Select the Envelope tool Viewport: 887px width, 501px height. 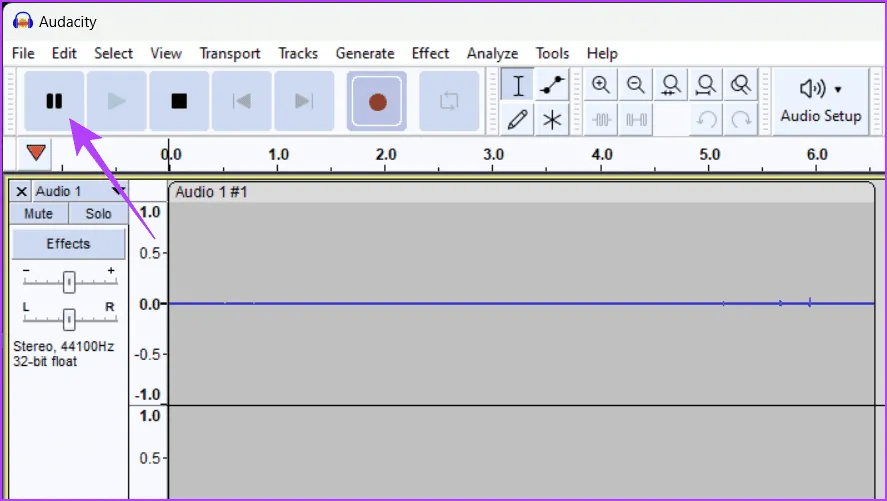point(550,86)
